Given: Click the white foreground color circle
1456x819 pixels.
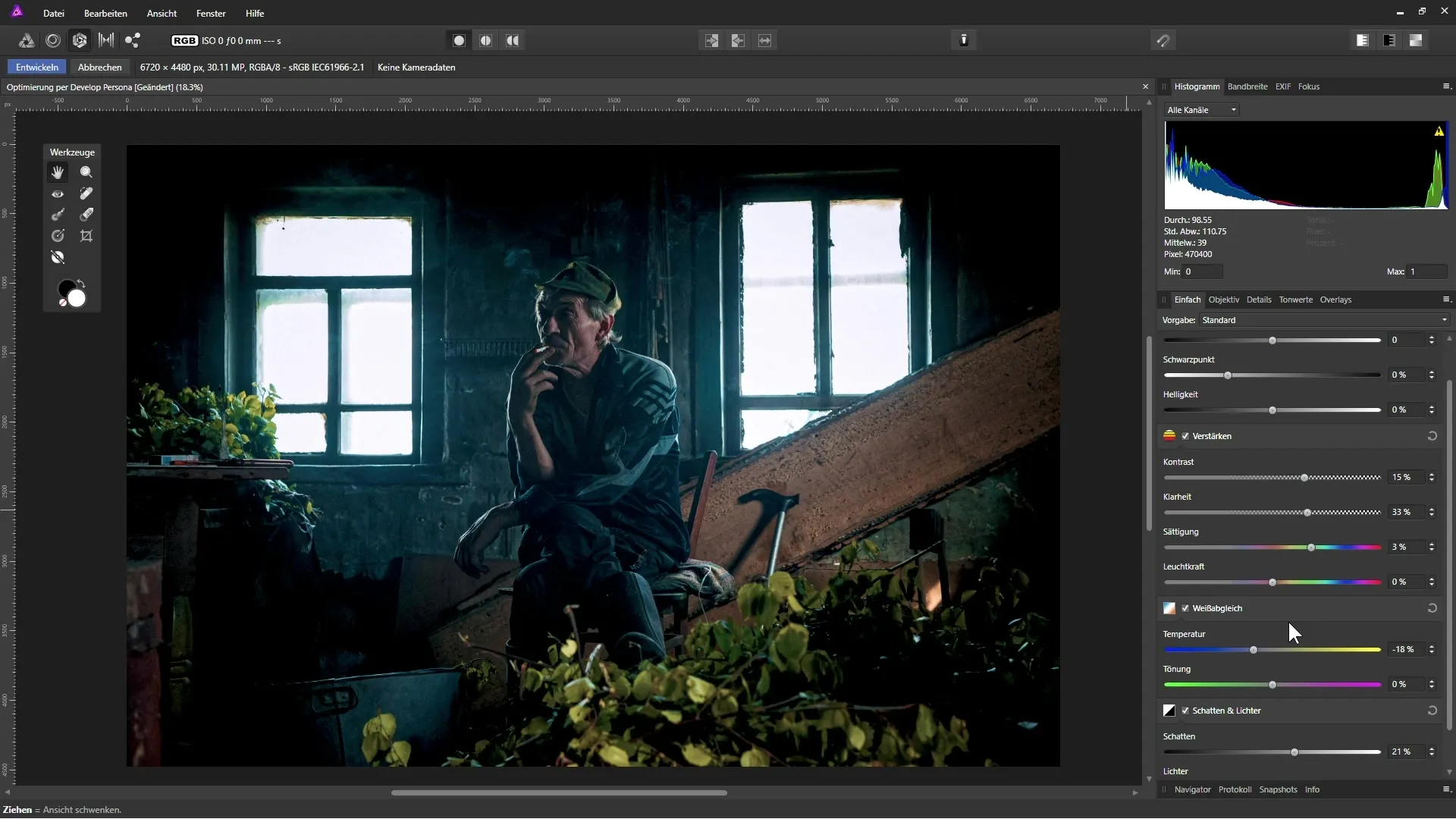Looking at the screenshot, I should click(77, 298).
